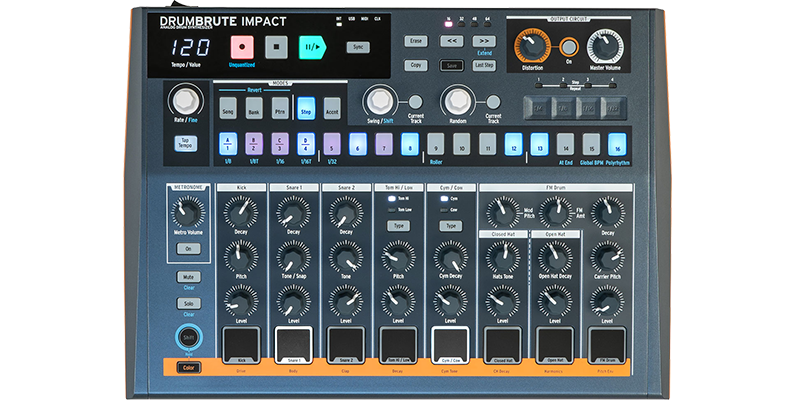Adjust the Master Volume knob
This screenshot has width=795, height=400.
tap(605, 47)
